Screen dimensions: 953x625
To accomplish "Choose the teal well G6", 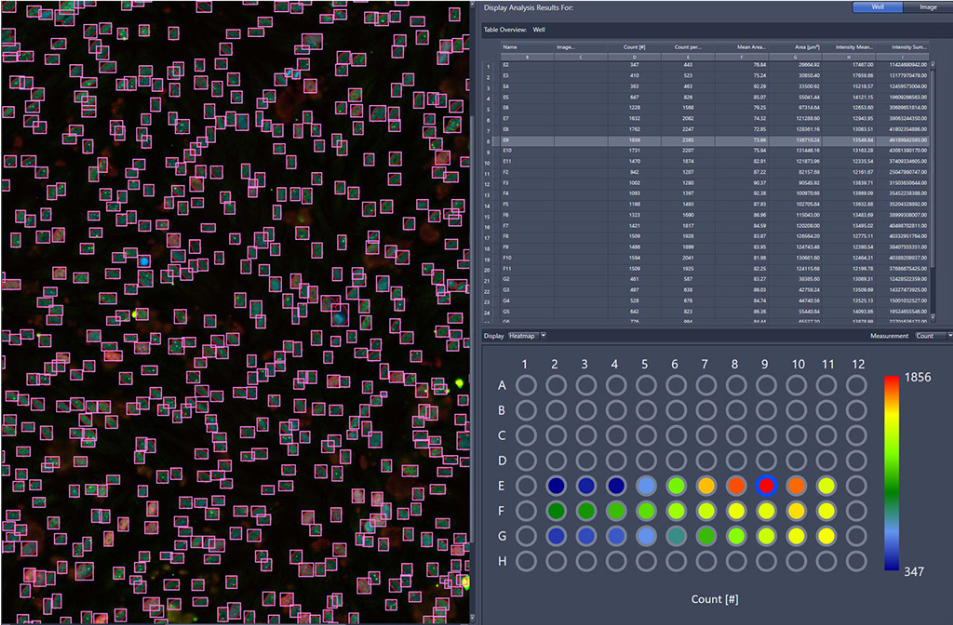I will click(676, 536).
